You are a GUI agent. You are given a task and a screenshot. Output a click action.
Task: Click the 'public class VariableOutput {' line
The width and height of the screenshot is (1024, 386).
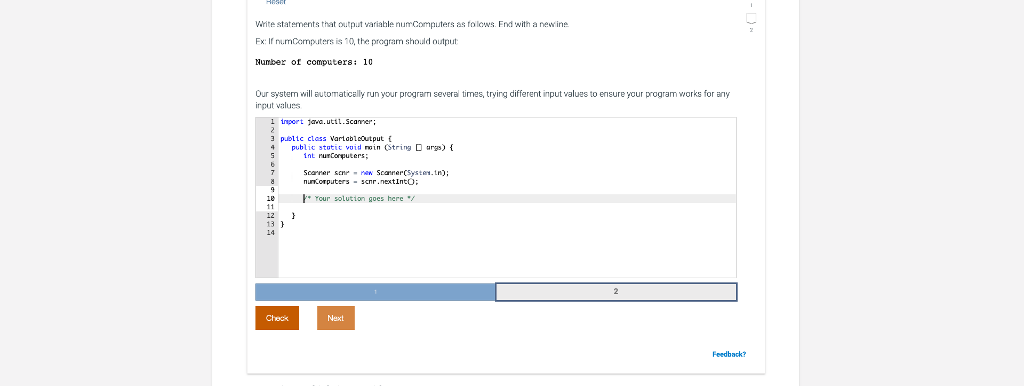pos(336,138)
